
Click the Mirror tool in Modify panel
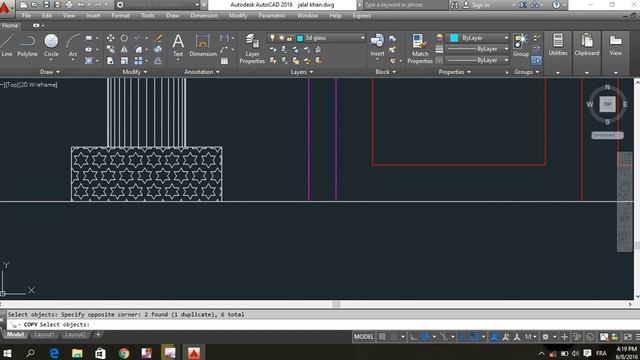[124, 49]
